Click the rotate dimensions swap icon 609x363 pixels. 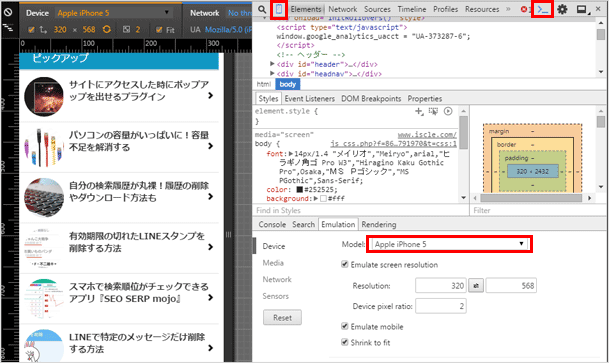pyautogui.click(x=107, y=29)
